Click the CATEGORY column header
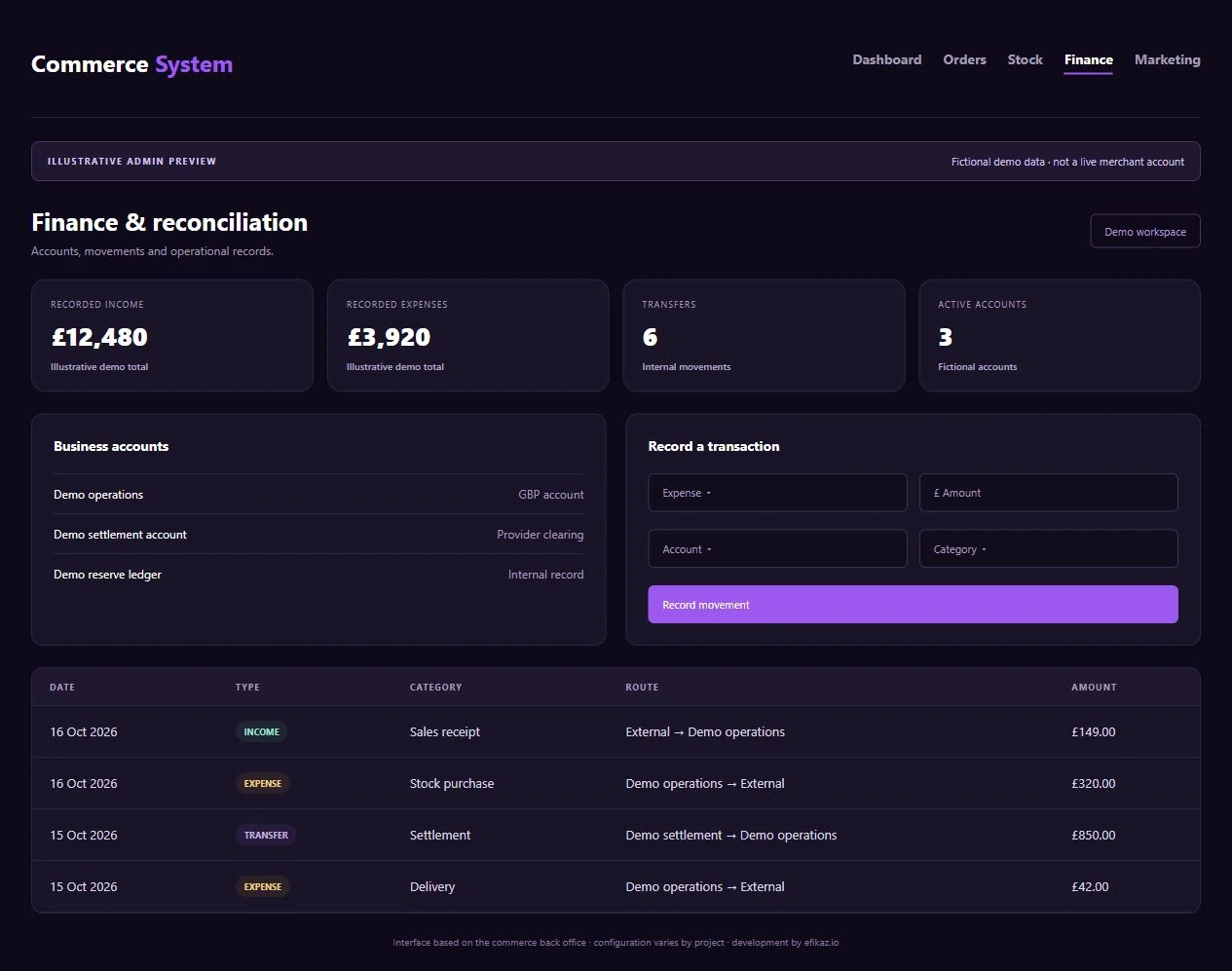The width and height of the screenshot is (1232, 971). tap(435, 688)
